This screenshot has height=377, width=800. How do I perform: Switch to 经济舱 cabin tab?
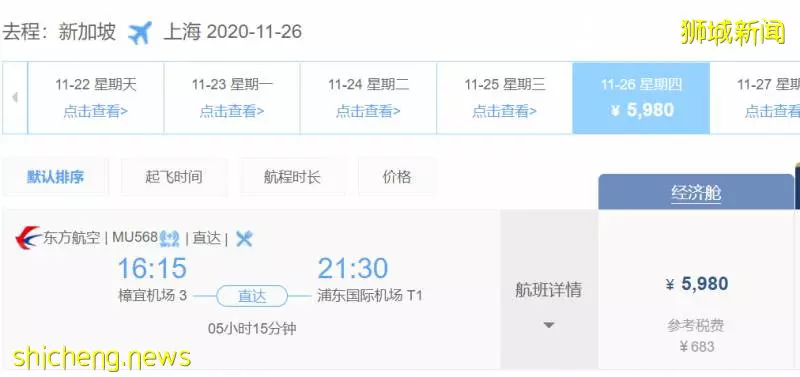point(696,192)
